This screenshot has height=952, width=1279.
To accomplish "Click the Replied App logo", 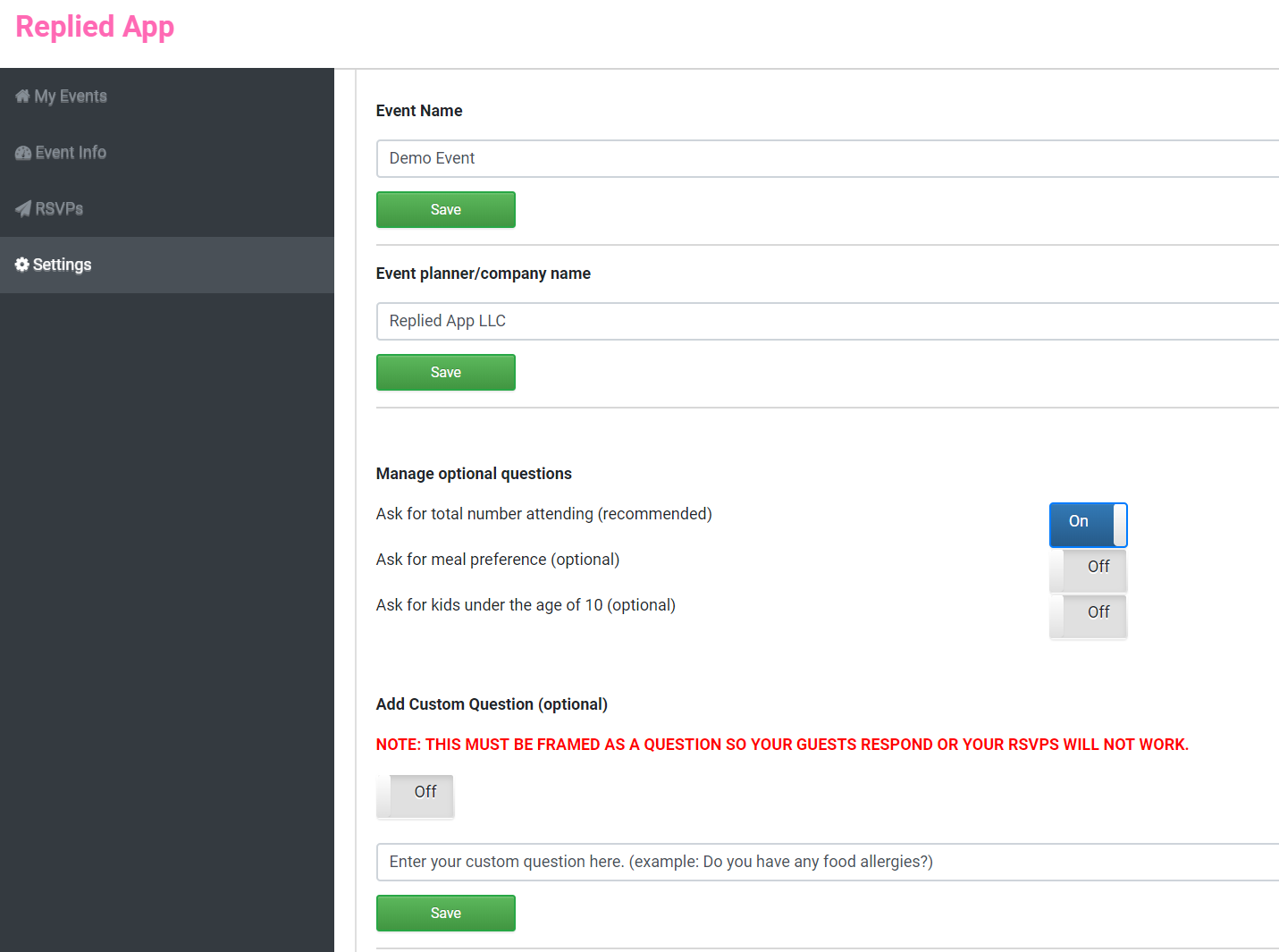I will (x=94, y=27).
